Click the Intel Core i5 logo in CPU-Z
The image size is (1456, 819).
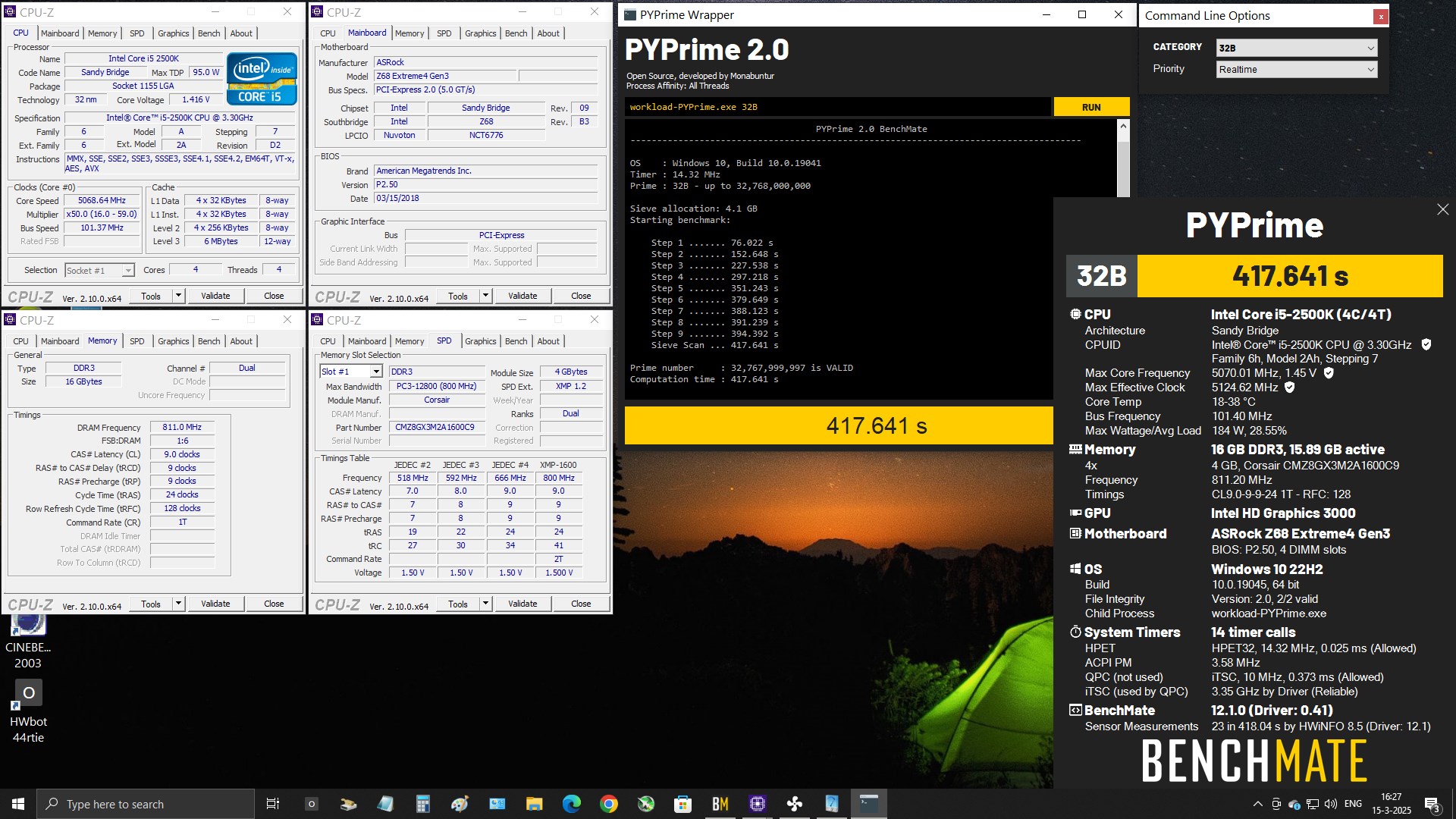(262, 79)
